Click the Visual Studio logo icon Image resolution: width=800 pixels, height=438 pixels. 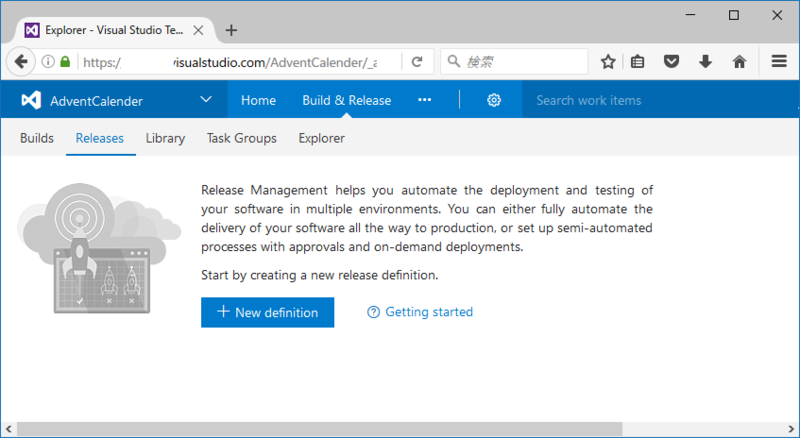coord(31,100)
